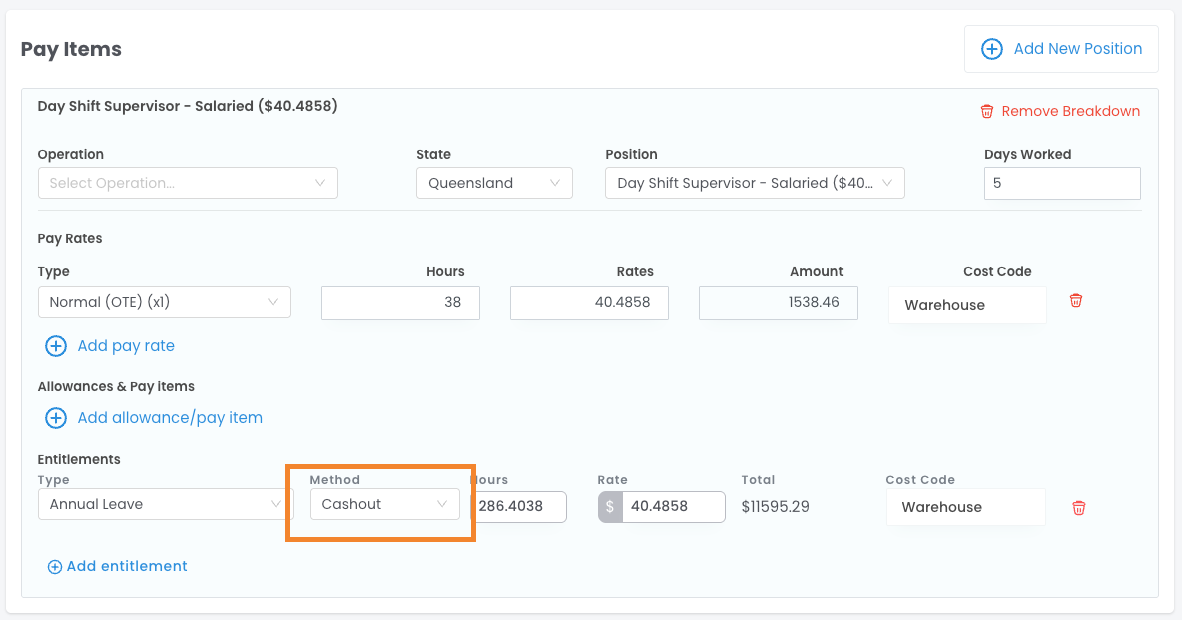Click the entitlement Hours field showing 286.4038
The height and width of the screenshot is (620, 1182).
pyautogui.click(x=518, y=507)
